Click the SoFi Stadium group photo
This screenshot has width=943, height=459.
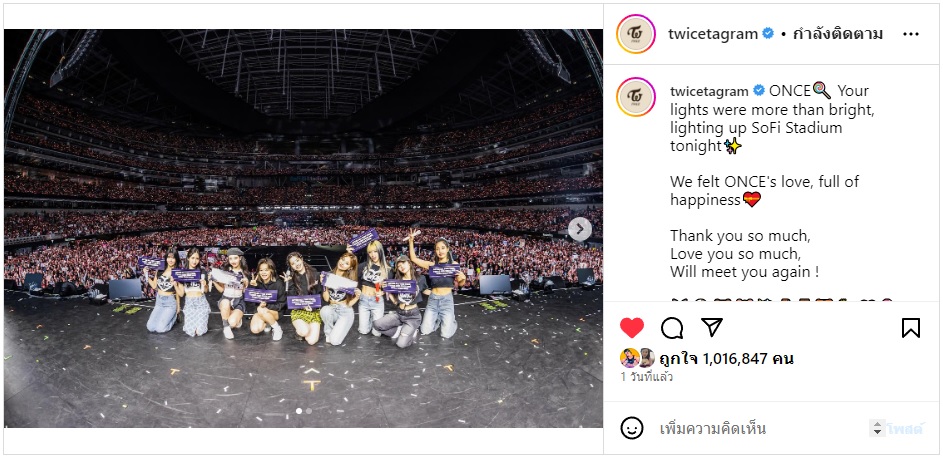[303, 229]
